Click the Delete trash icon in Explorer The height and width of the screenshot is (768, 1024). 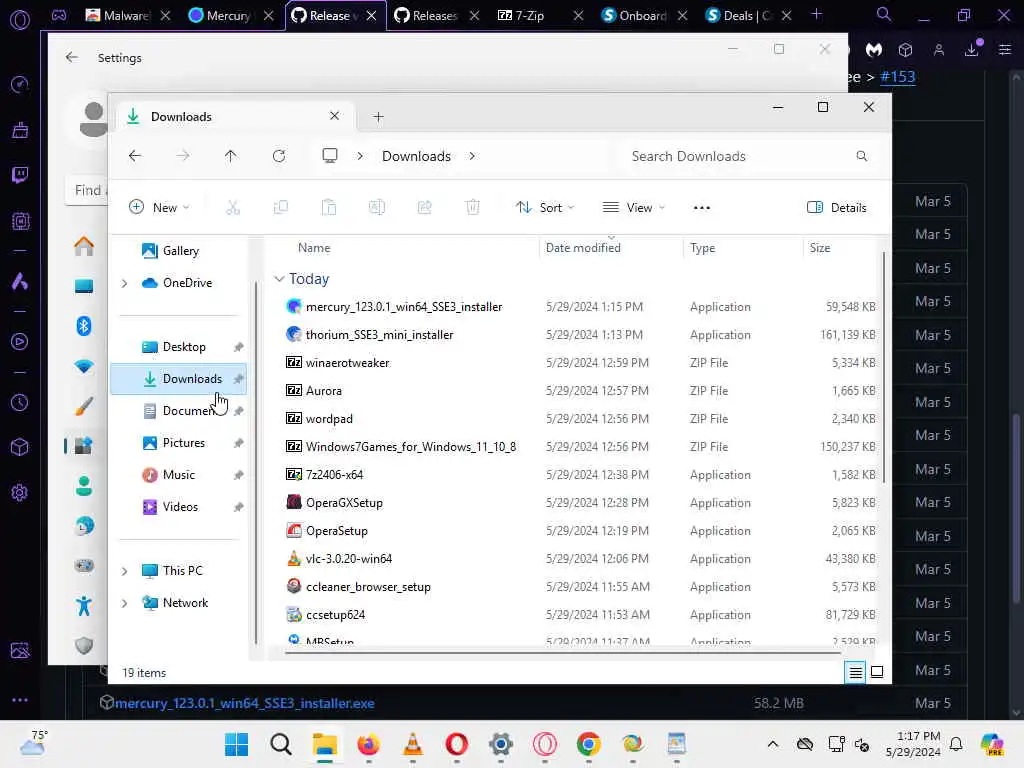tap(473, 208)
